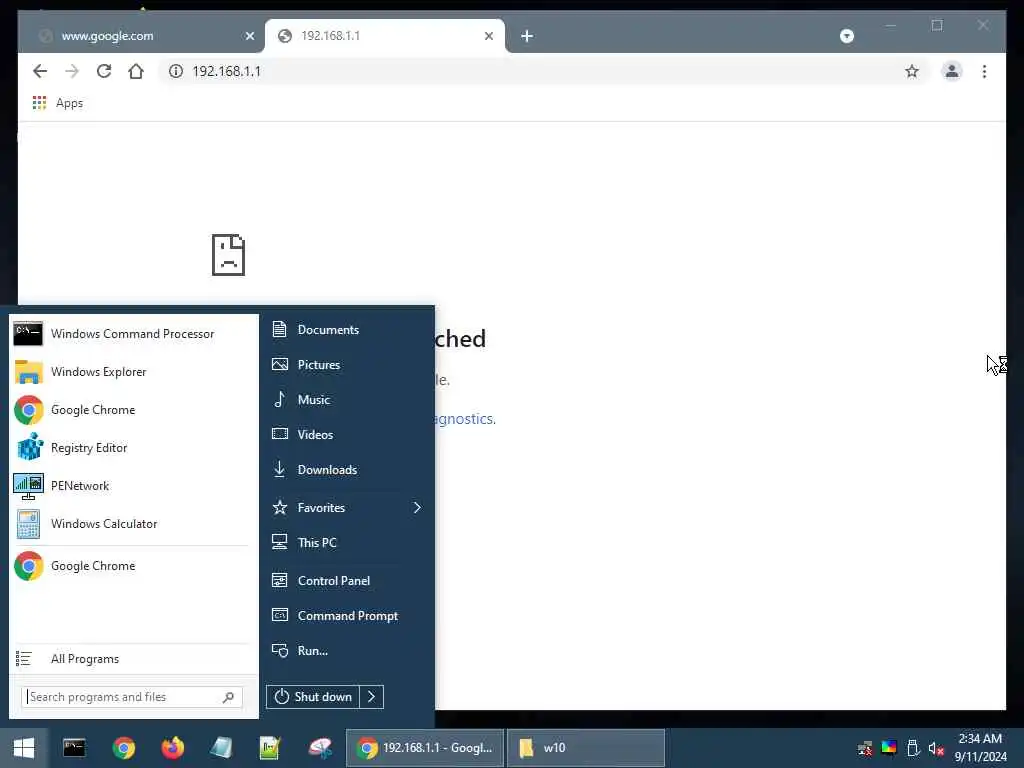
Task: Launch Firefox from the taskbar
Action: coord(172,748)
